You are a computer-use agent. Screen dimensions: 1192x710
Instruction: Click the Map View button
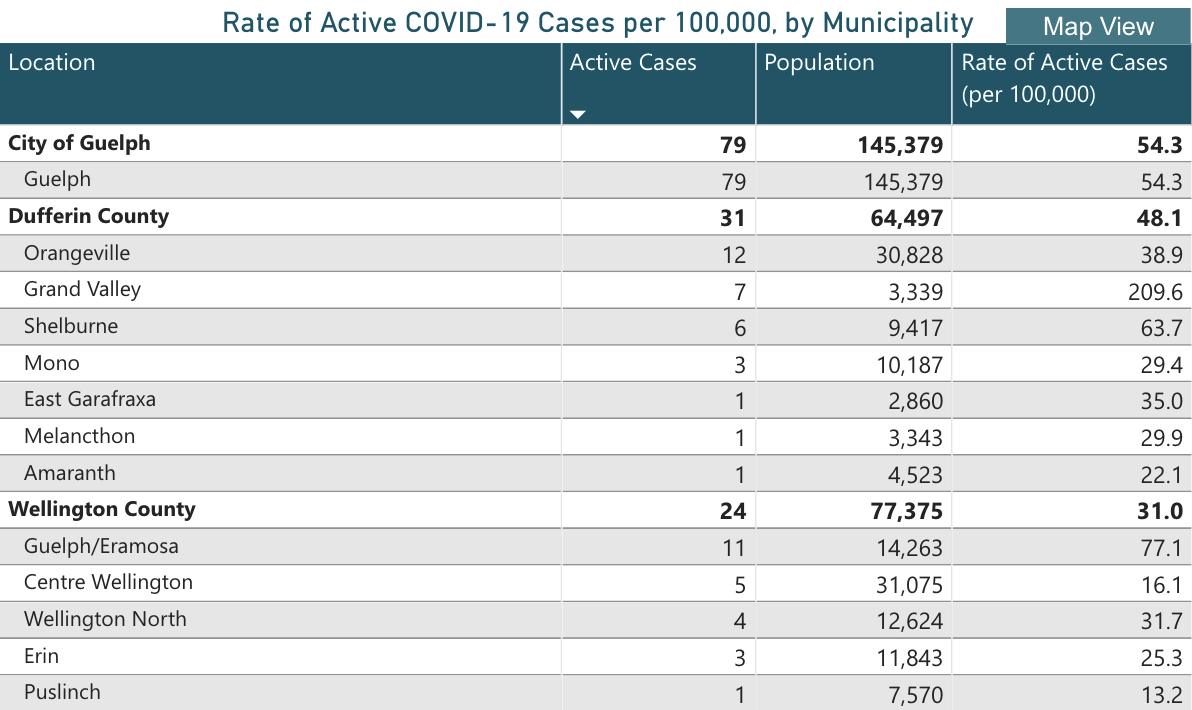pos(1098,26)
